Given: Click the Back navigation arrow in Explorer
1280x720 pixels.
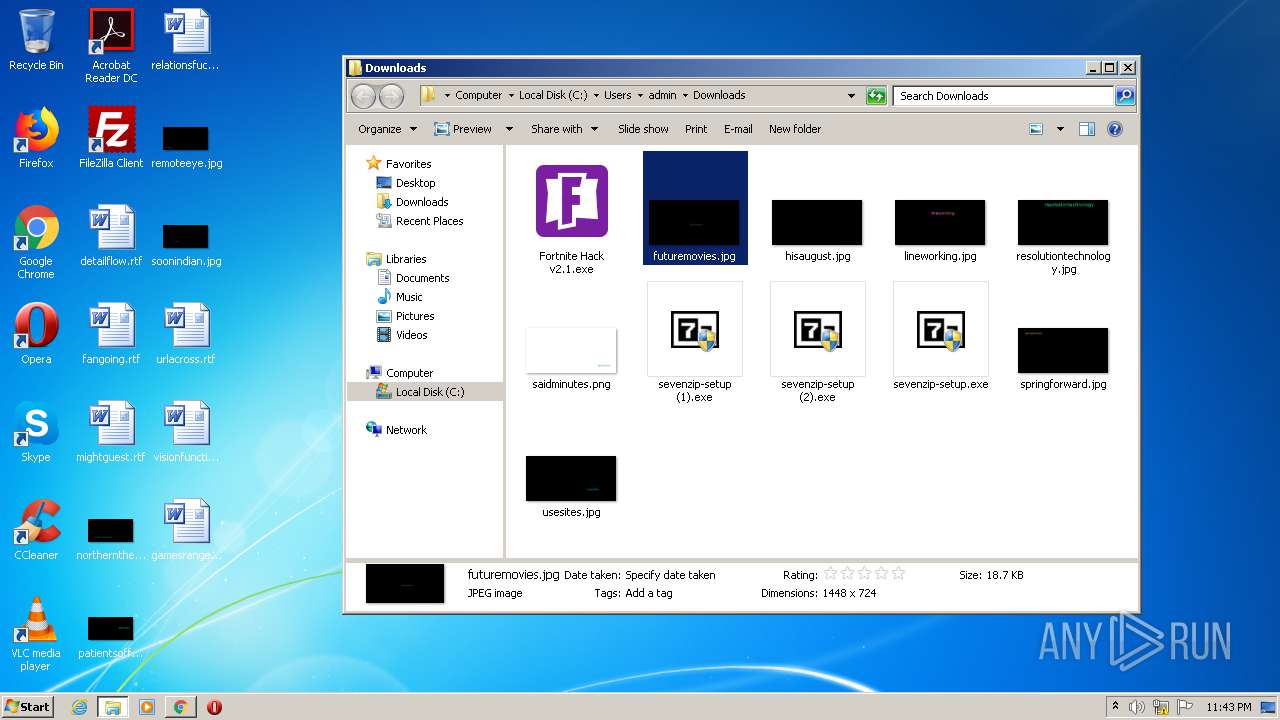Looking at the screenshot, I should 363,96.
